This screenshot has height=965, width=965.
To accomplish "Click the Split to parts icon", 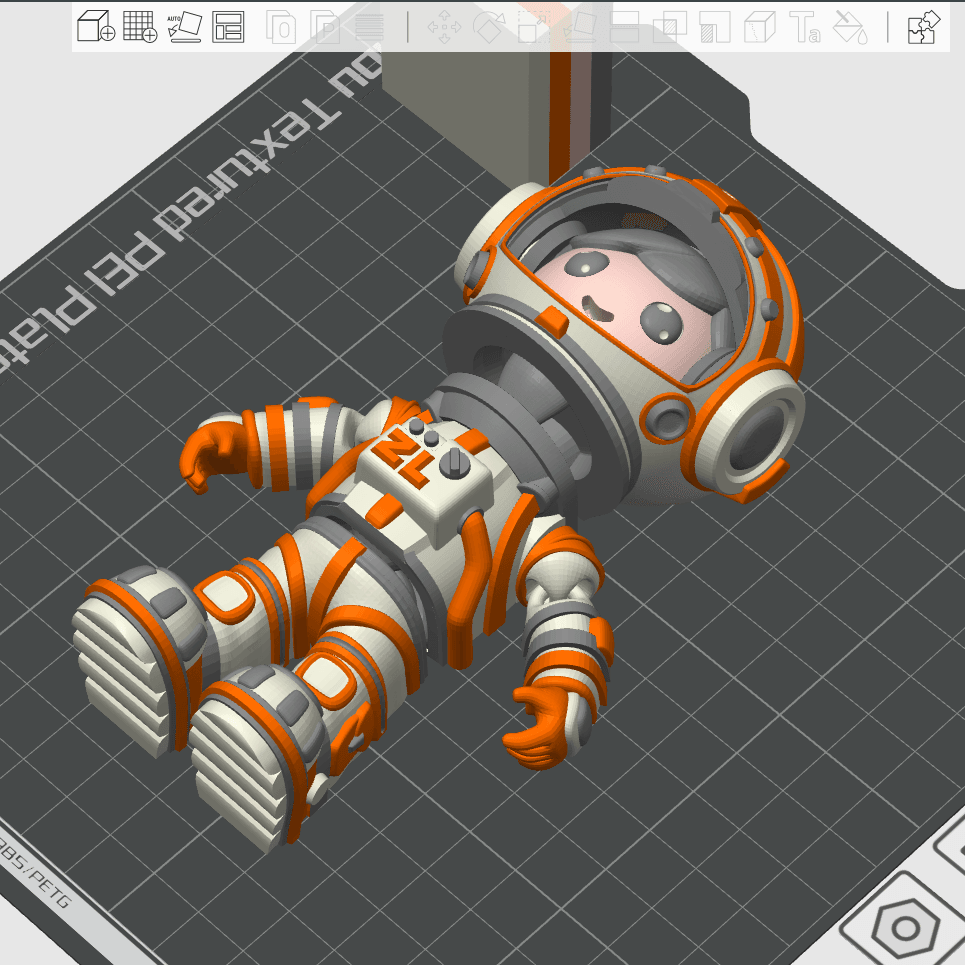I will (326, 27).
